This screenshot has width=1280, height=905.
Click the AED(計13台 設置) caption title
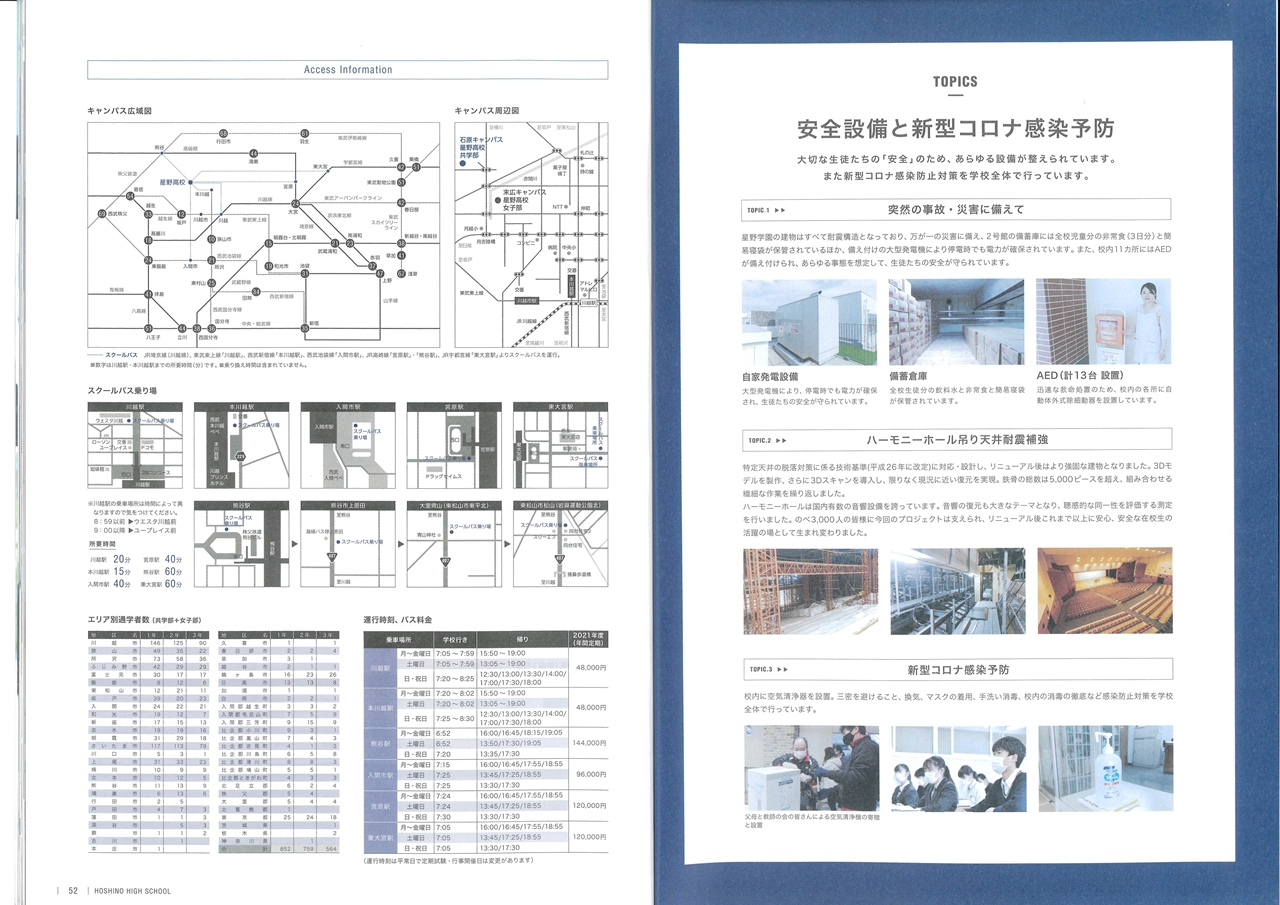click(1081, 377)
